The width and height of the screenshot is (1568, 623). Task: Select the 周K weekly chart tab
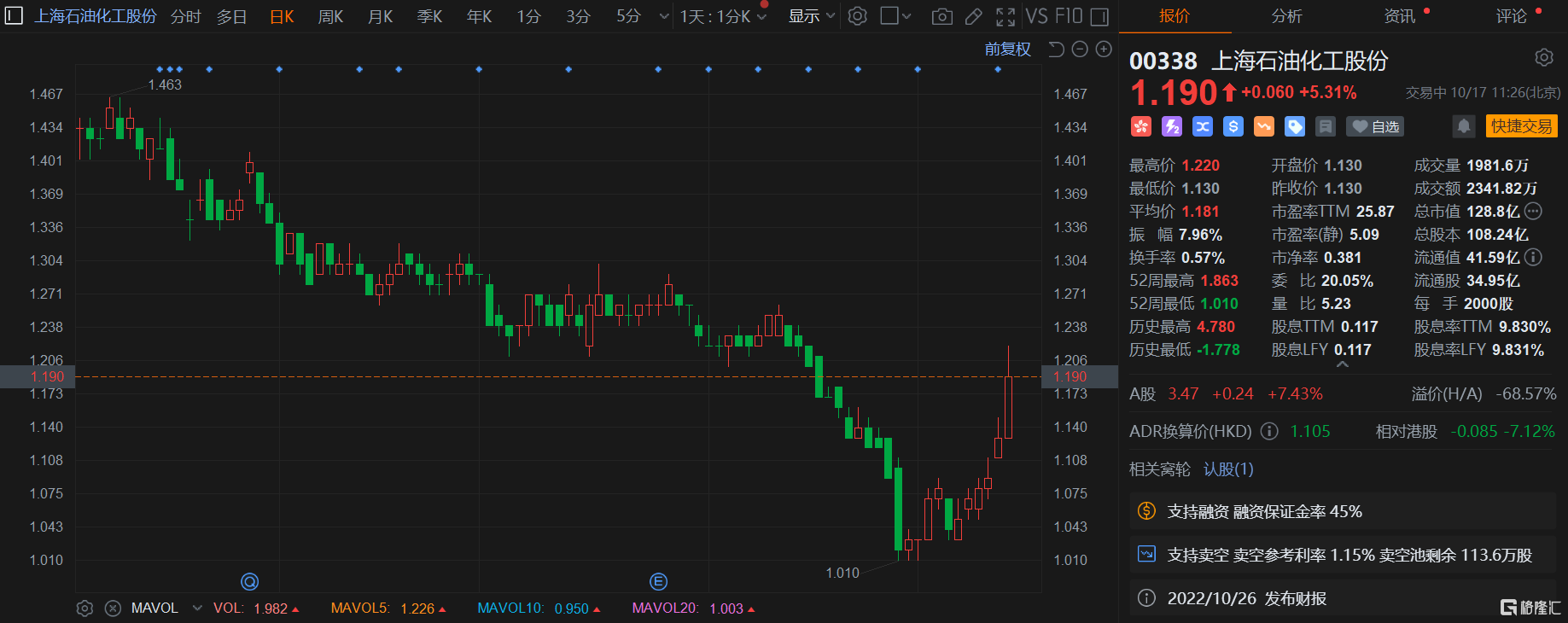click(x=330, y=16)
